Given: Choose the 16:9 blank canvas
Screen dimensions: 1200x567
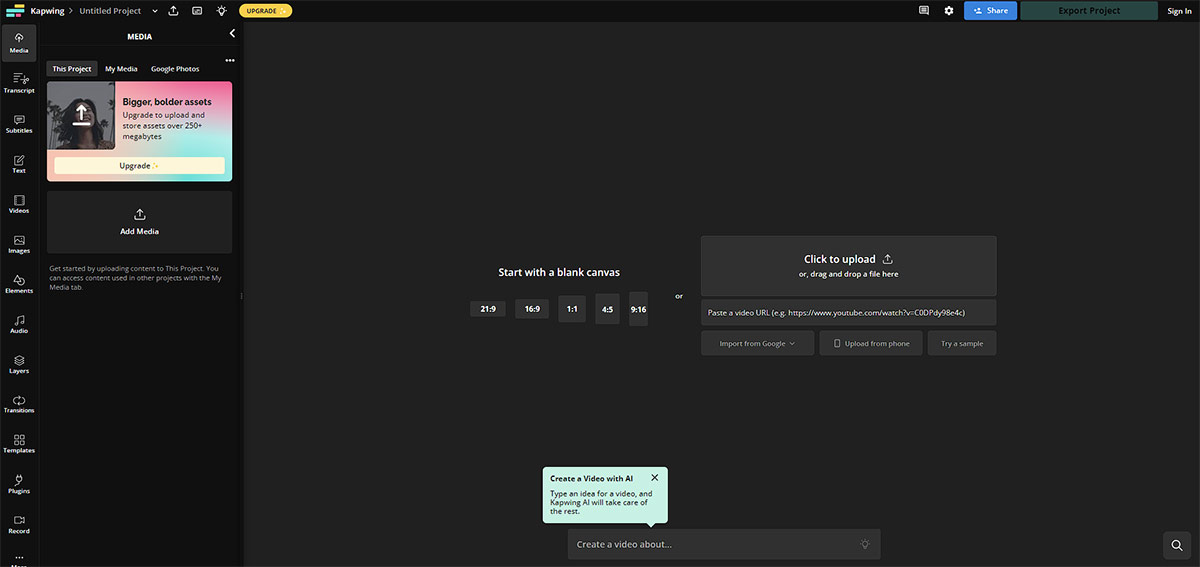Looking at the screenshot, I should tap(532, 309).
